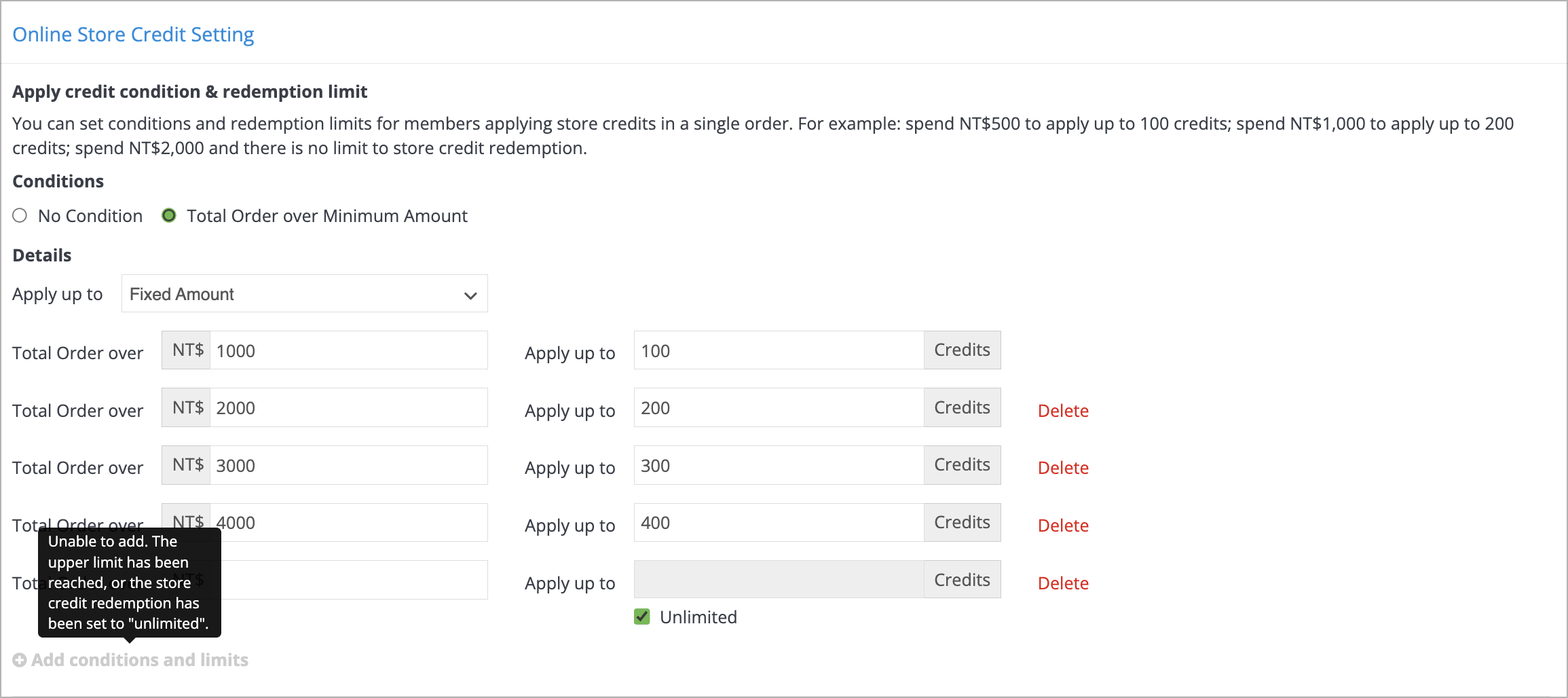Screen dimensions: 1568x698
Task: Edit the Total Order over 2000 field
Action: pyautogui.click(x=348, y=407)
